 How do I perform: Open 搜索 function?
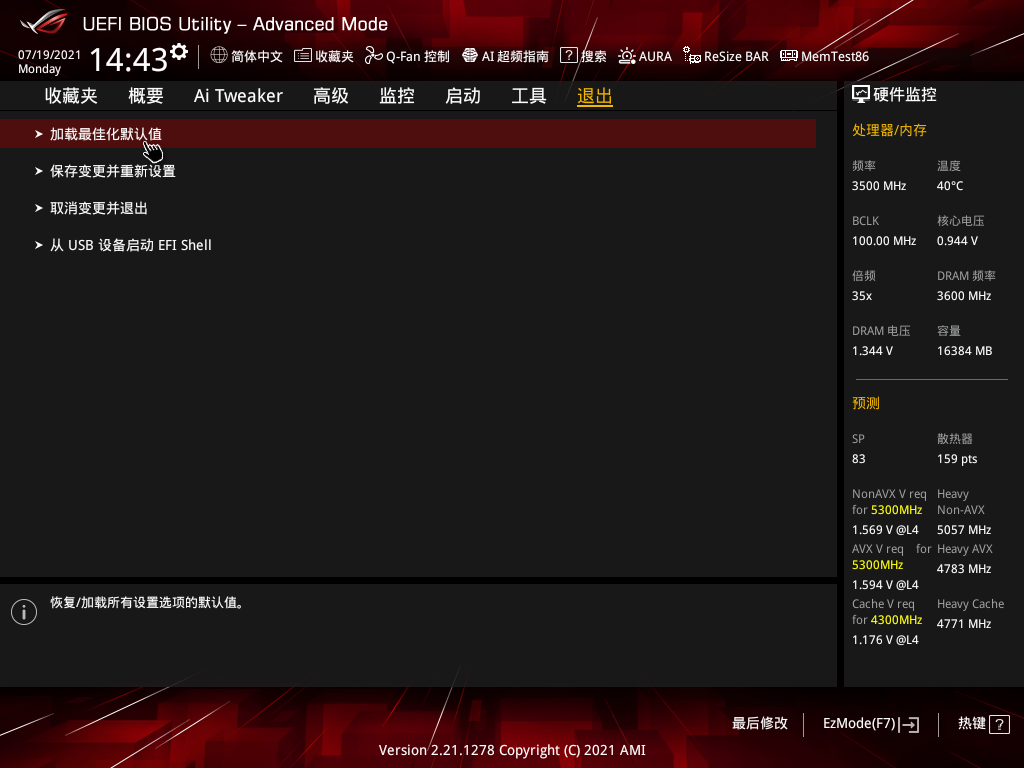583,56
